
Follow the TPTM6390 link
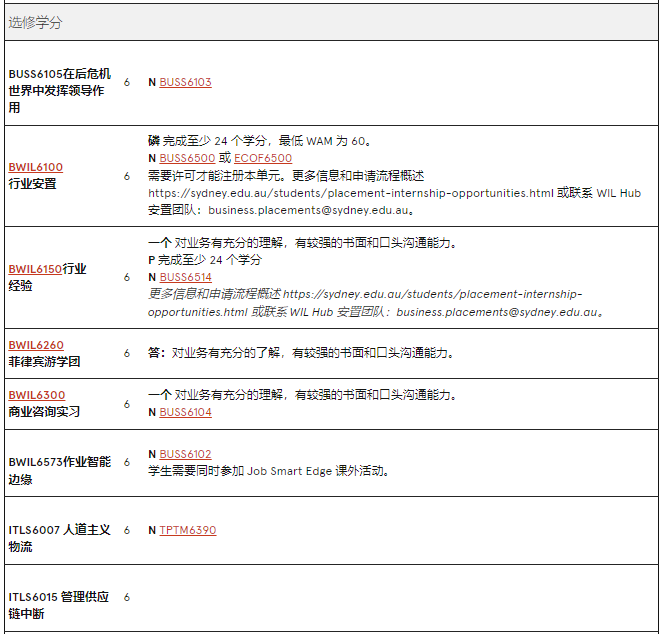coord(188,530)
